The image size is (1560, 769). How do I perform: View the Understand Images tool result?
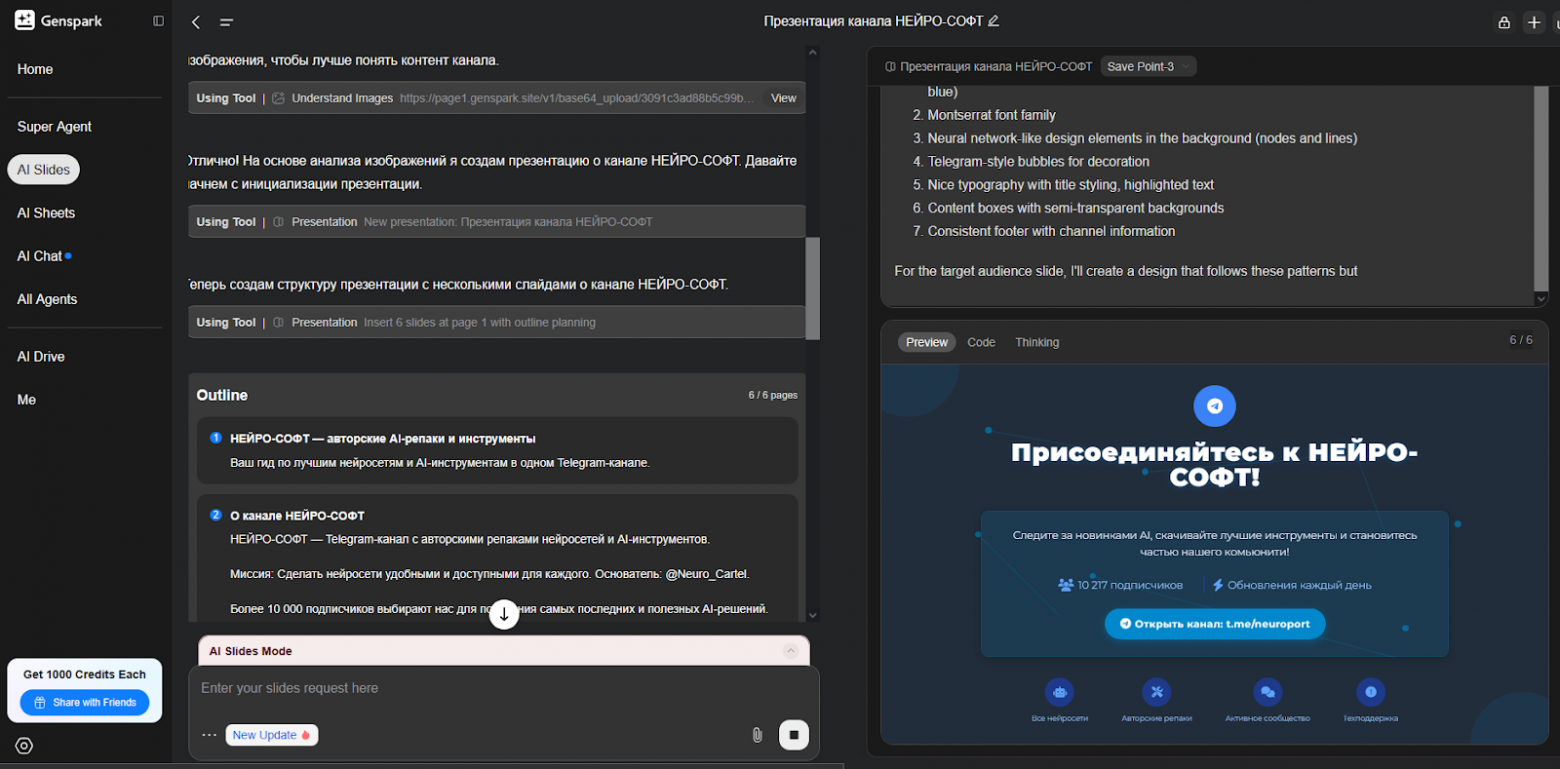click(x=784, y=98)
